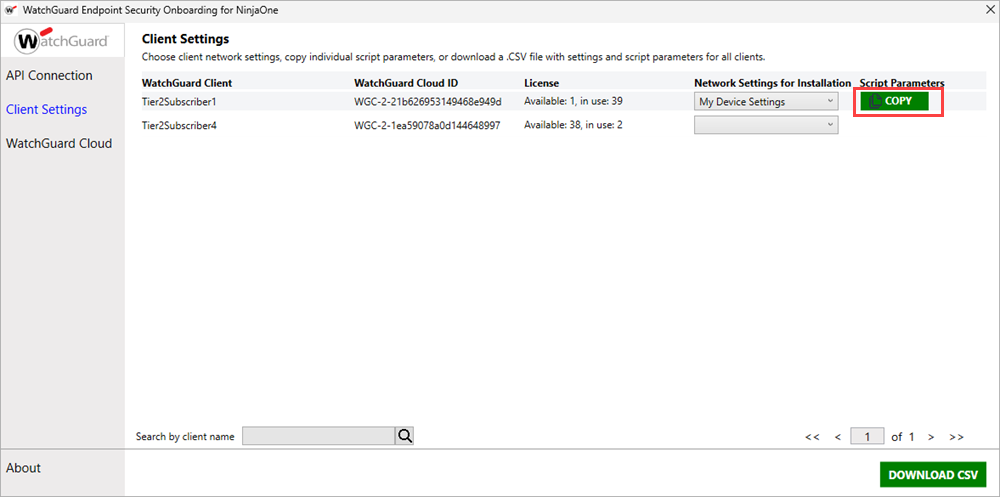Go to next page with > button
Viewport: 1000px width, 497px height.
pos(931,437)
